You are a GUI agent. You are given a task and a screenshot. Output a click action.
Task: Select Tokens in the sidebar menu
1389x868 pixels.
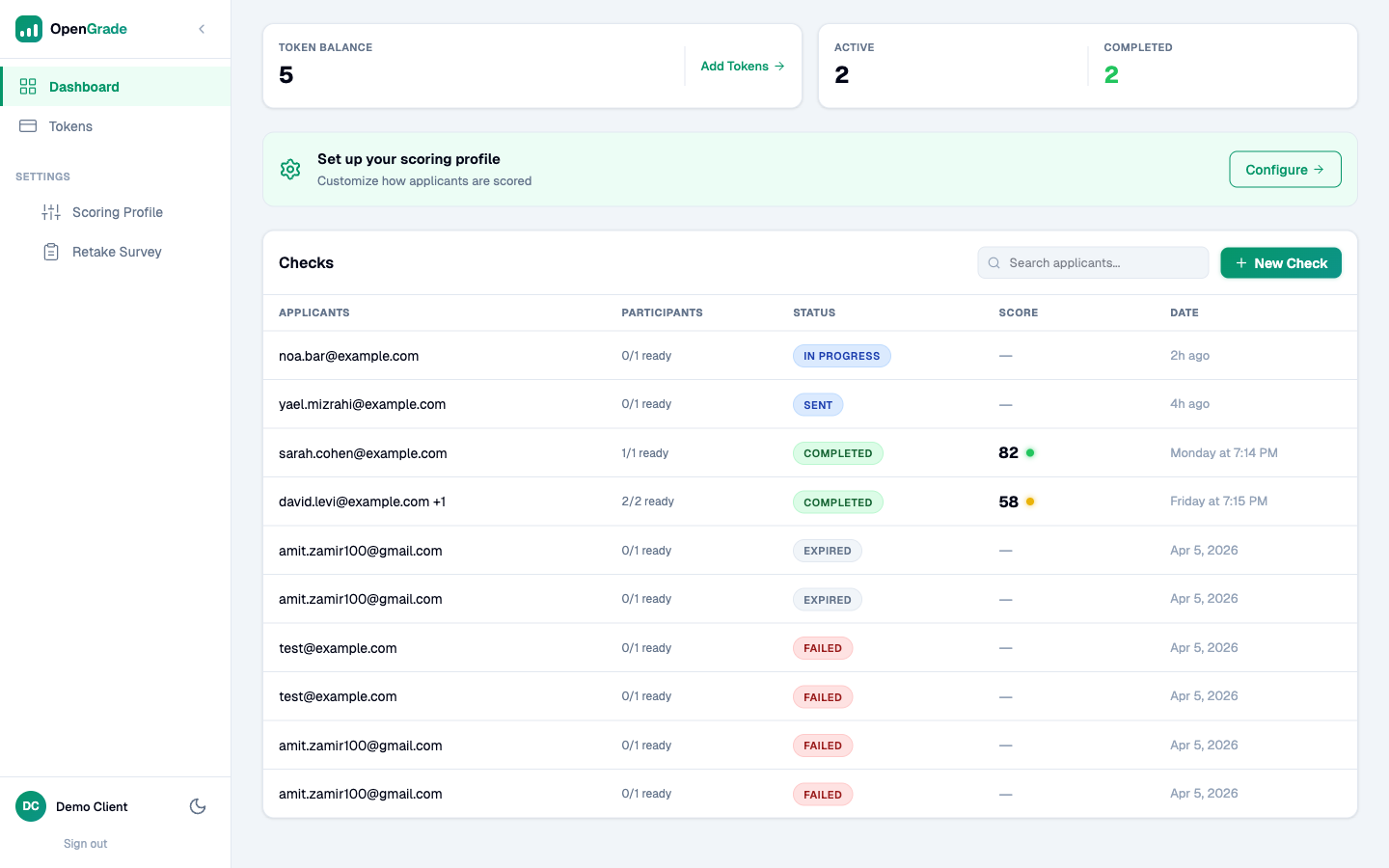tap(70, 125)
